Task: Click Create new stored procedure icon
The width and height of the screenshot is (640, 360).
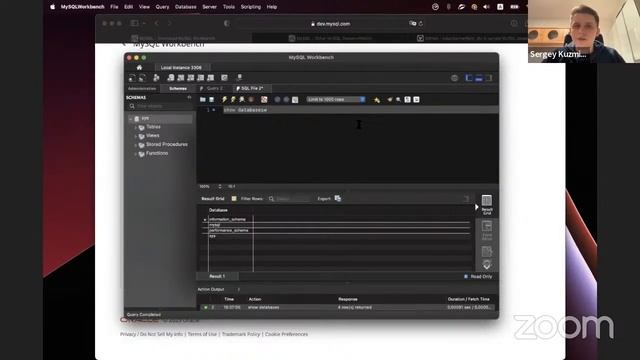Action: click(200, 78)
